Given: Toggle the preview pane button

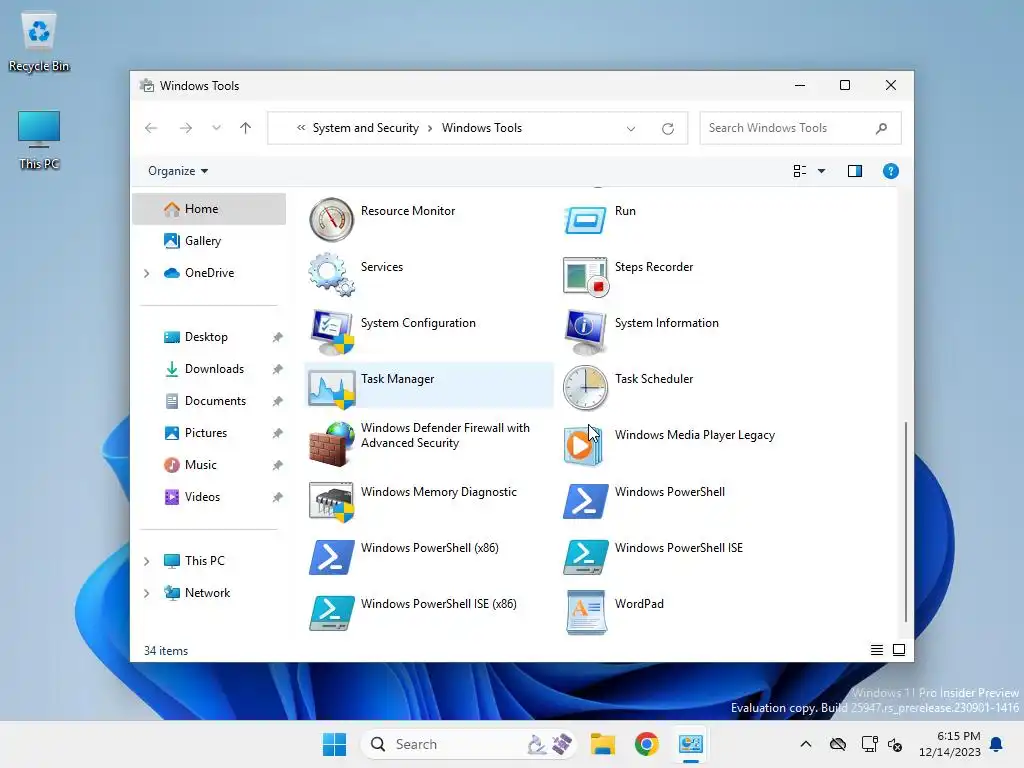Looking at the screenshot, I should coord(854,171).
